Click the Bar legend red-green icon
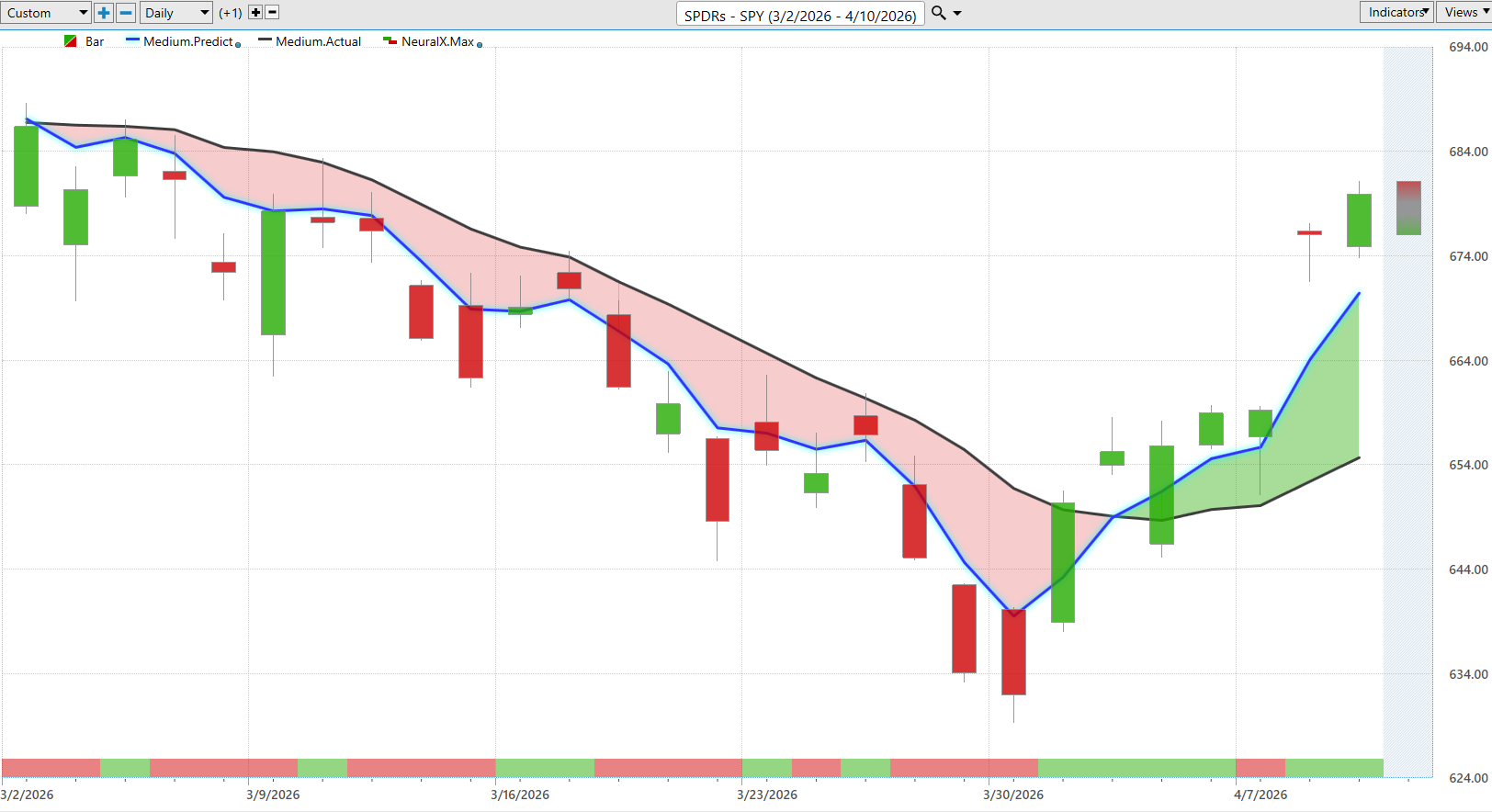 tap(71, 41)
